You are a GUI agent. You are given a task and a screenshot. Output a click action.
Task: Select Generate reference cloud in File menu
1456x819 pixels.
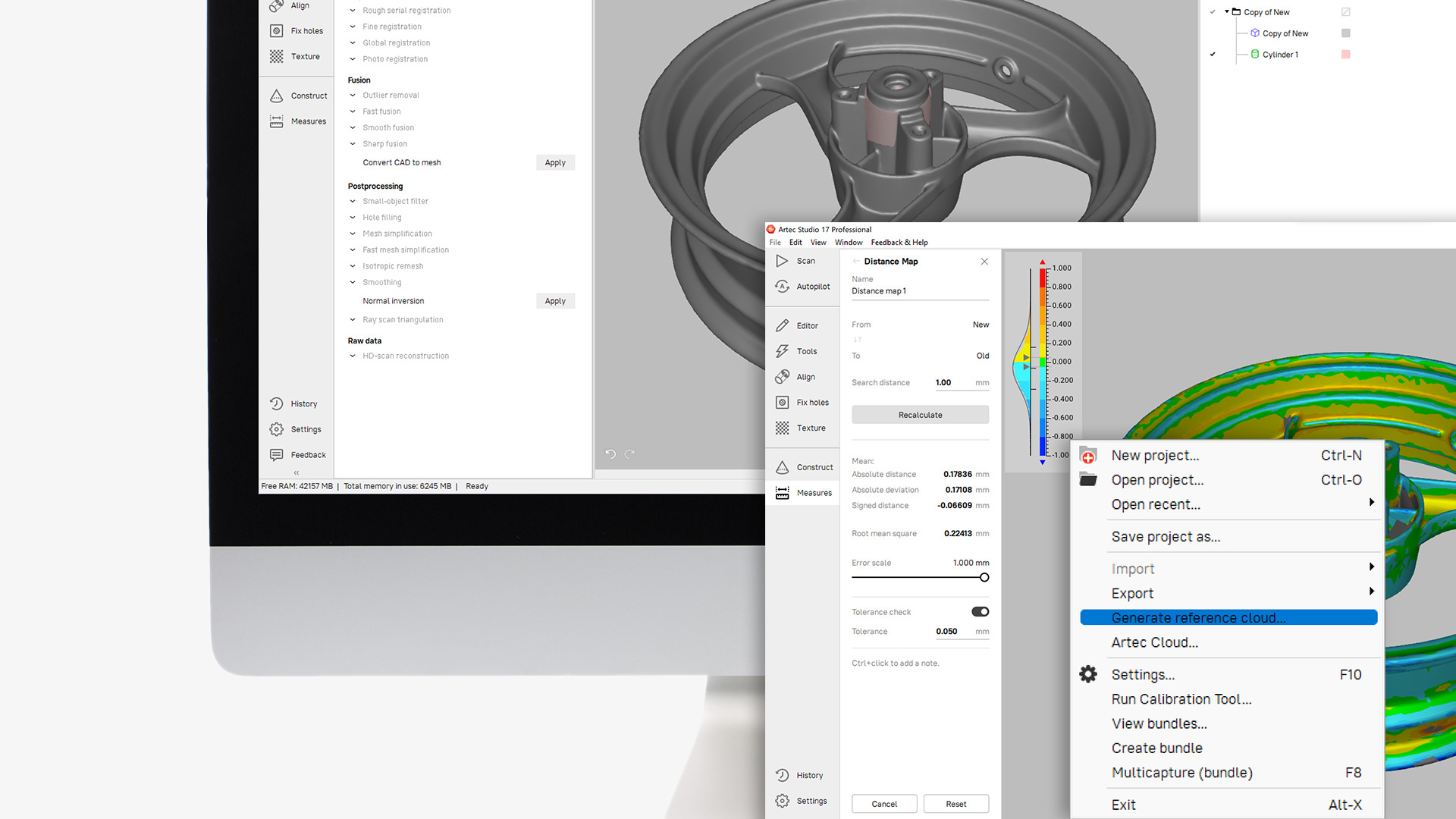click(x=1198, y=617)
